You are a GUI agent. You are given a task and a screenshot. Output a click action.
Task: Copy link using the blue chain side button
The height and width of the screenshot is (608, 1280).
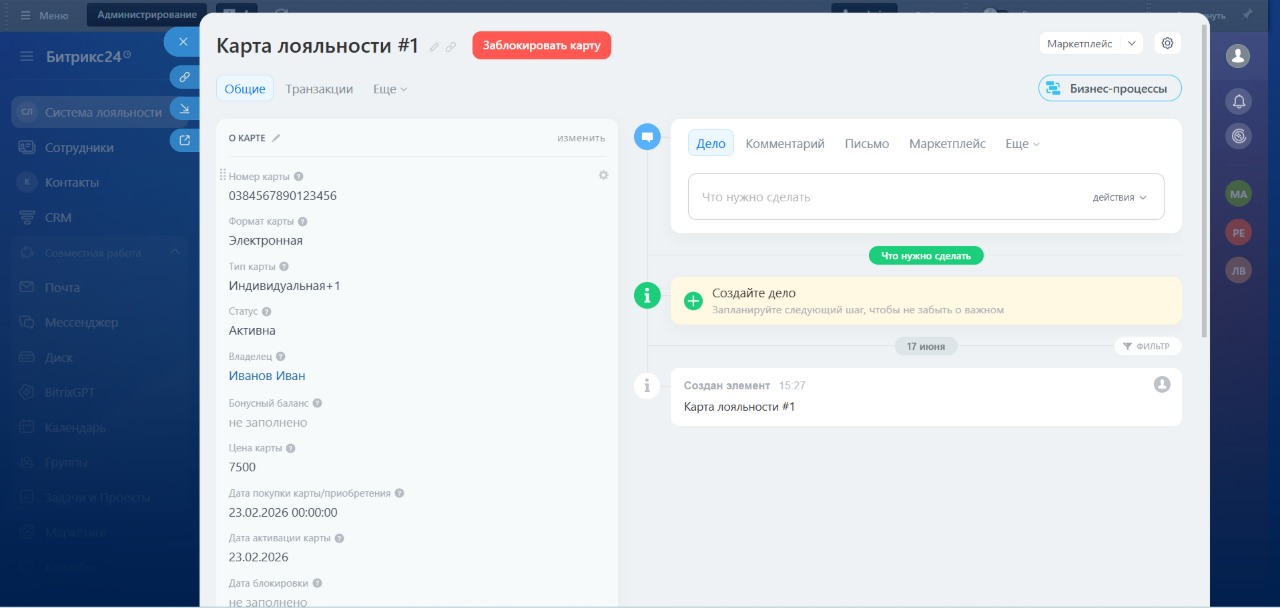coord(184,76)
